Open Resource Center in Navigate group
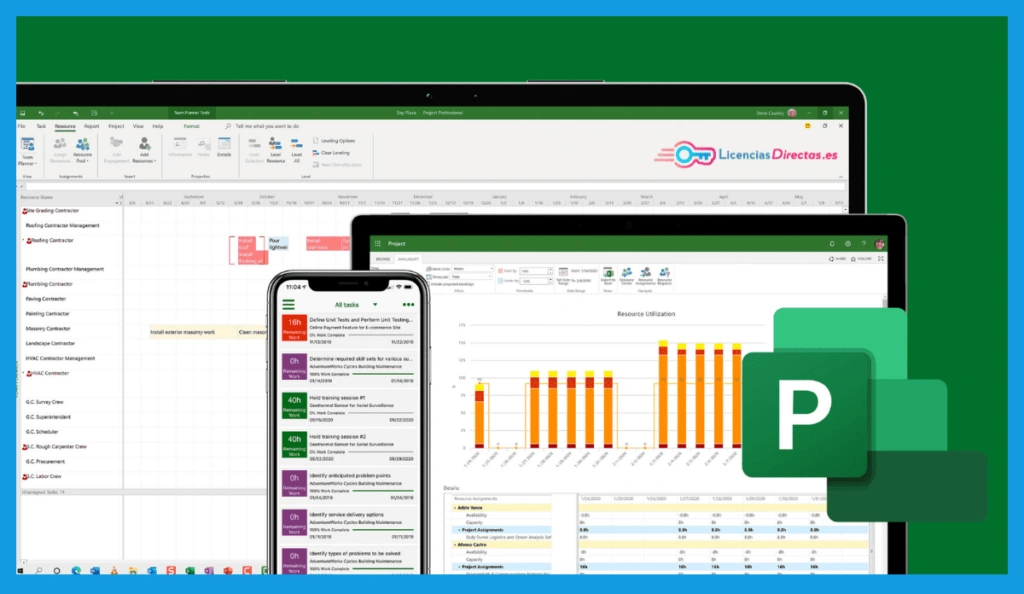1024x594 pixels. click(x=626, y=272)
